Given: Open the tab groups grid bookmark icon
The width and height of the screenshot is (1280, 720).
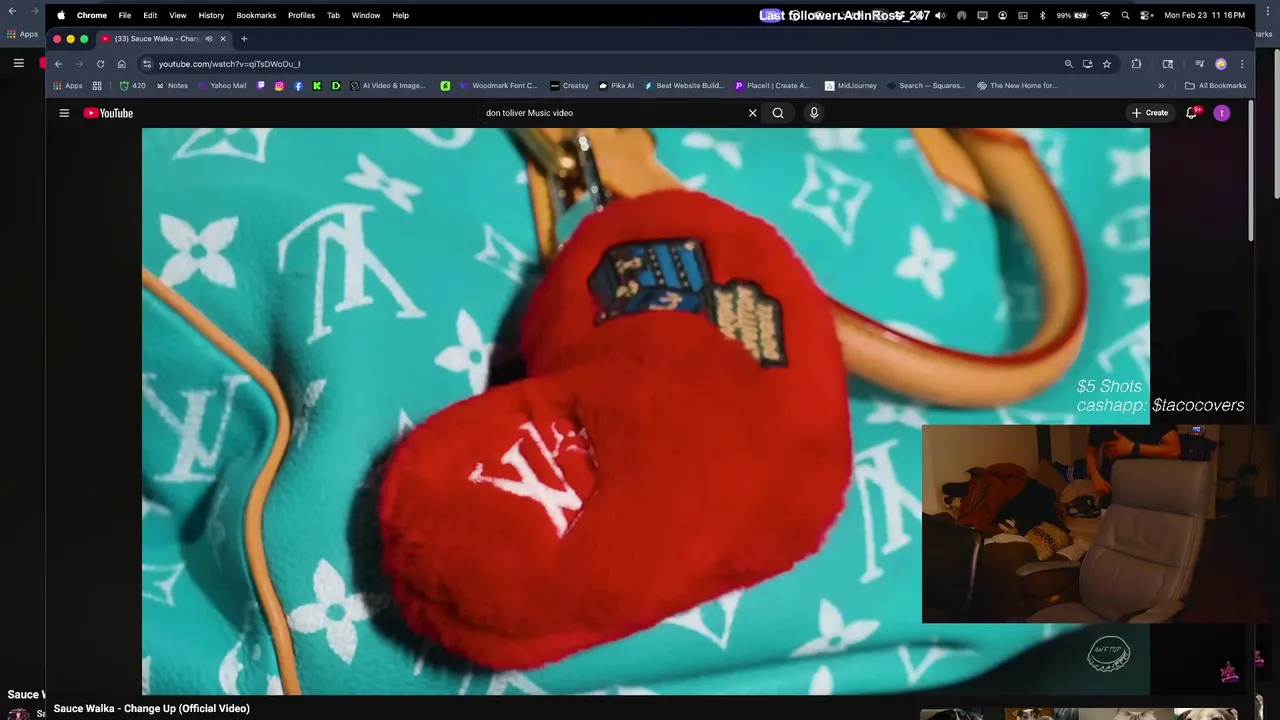Looking at the screenshot, I should (97, 86).
